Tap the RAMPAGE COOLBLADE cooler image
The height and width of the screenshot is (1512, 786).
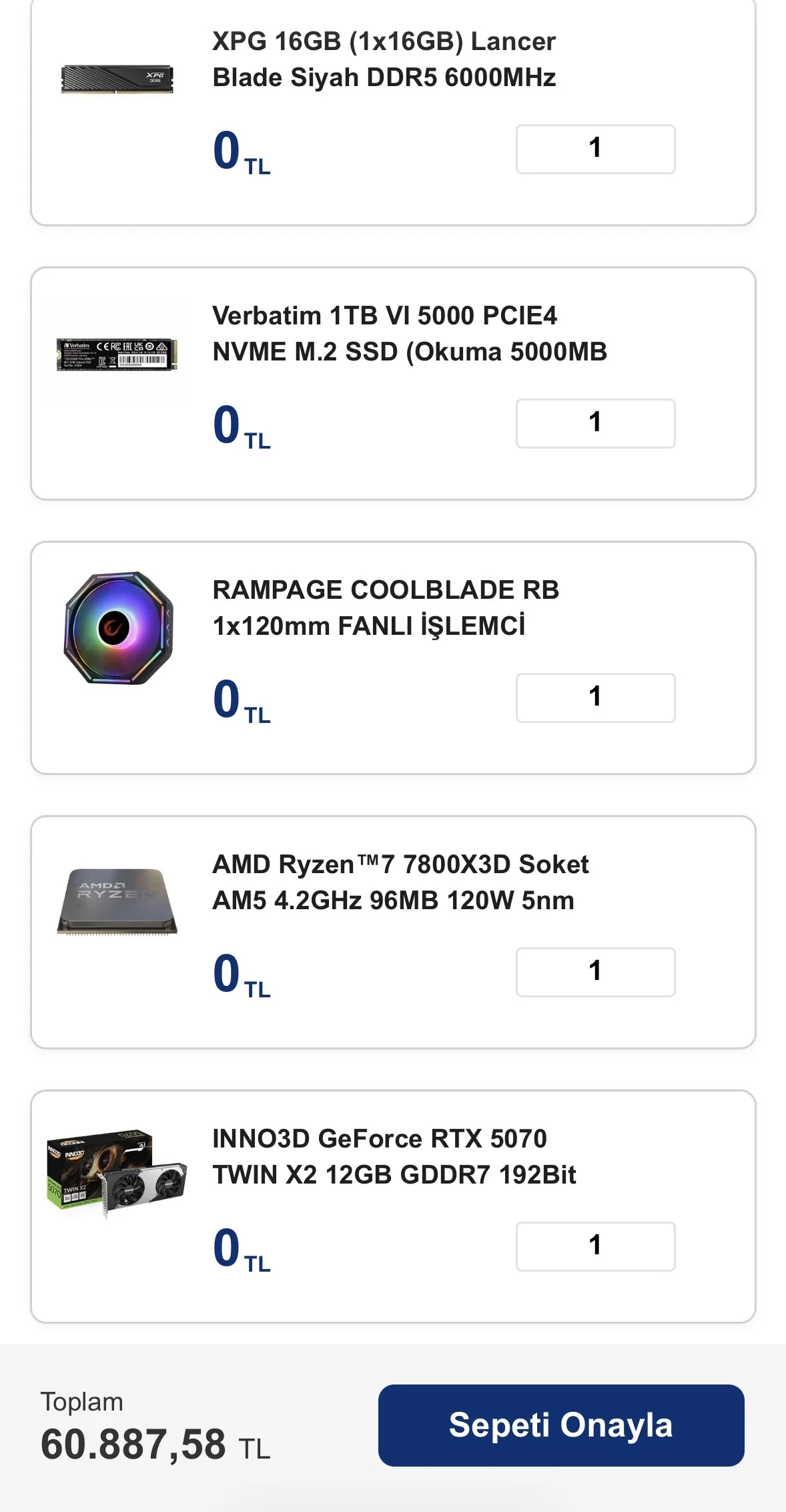(119, 627)
